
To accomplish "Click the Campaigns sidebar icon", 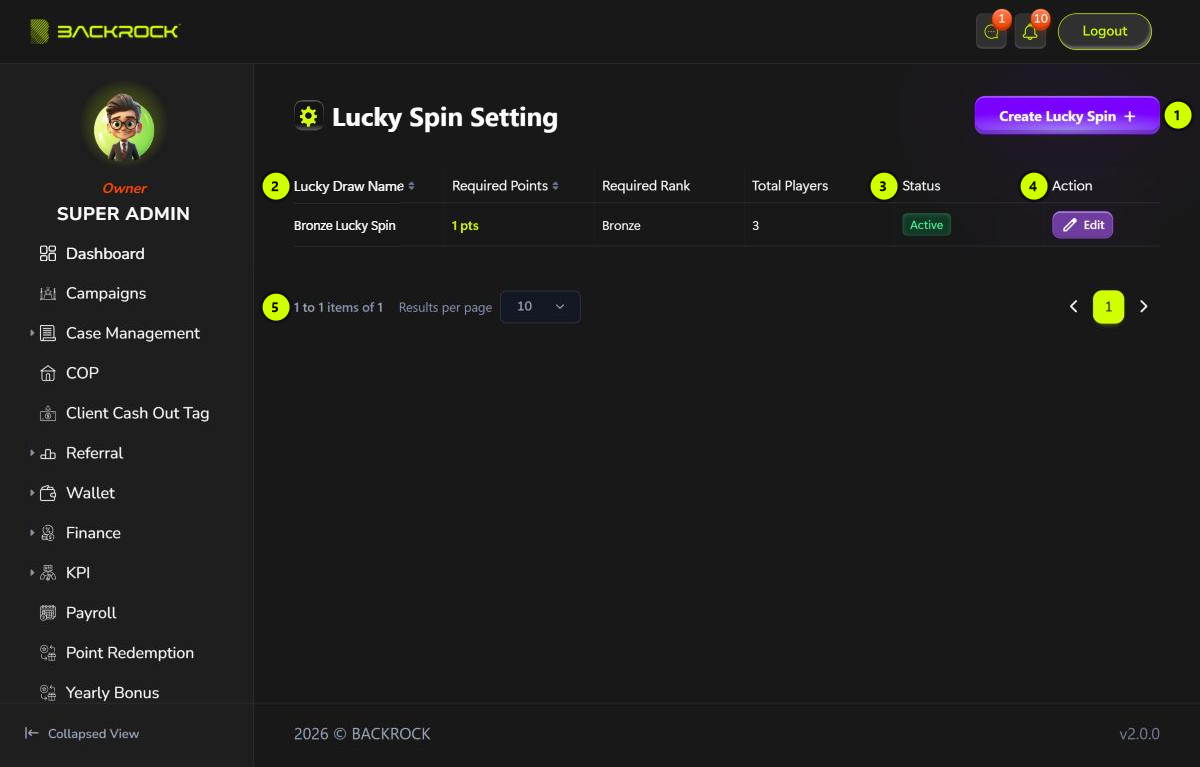I will pos(48,294).
